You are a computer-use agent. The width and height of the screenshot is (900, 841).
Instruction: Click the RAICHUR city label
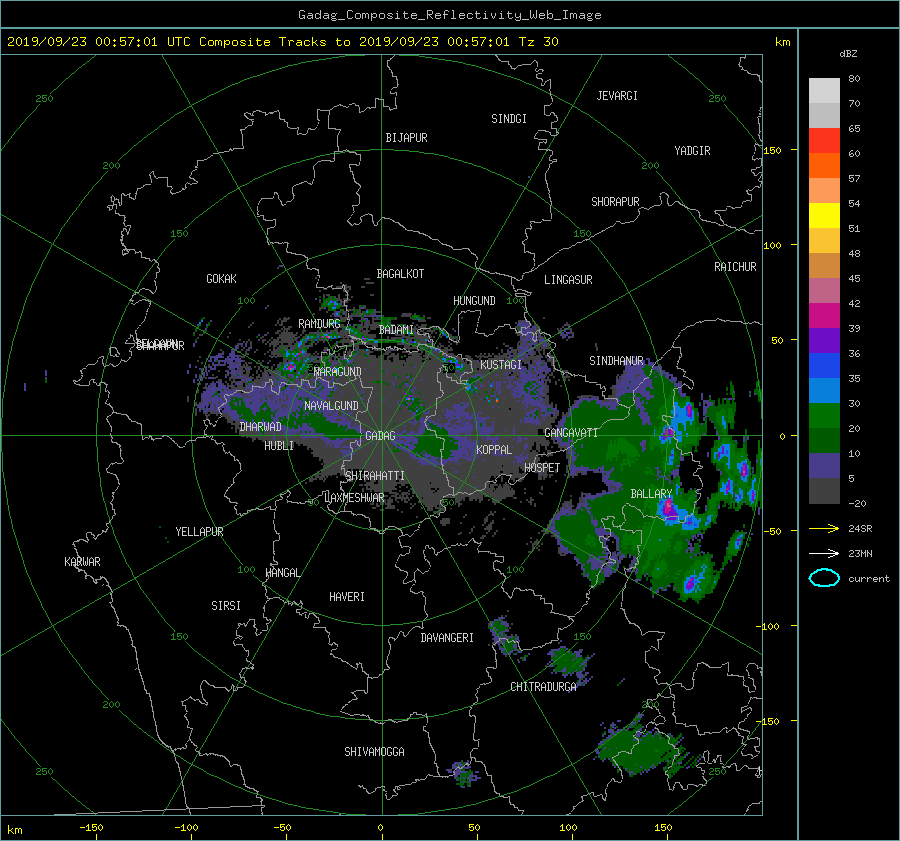pos(735,267)
